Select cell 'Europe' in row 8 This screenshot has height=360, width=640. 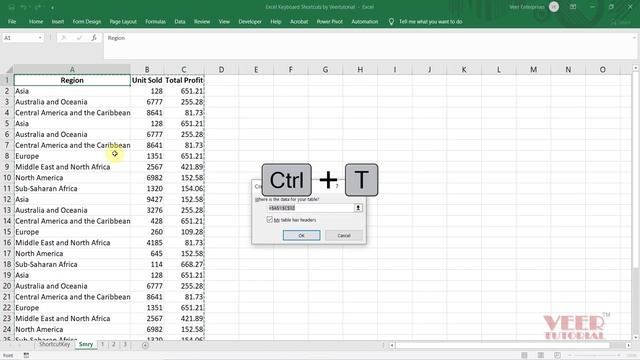pyautogui.click(x=72, y=156)
